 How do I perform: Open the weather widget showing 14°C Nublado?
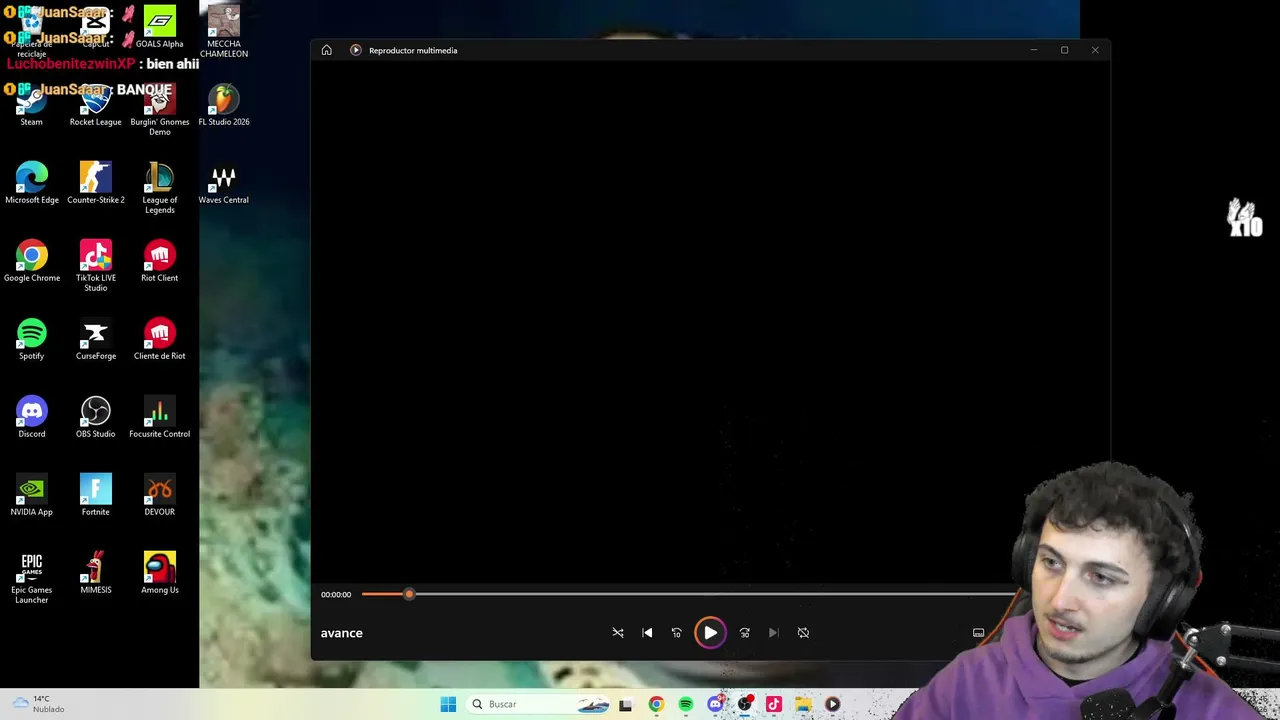[40, 704]
